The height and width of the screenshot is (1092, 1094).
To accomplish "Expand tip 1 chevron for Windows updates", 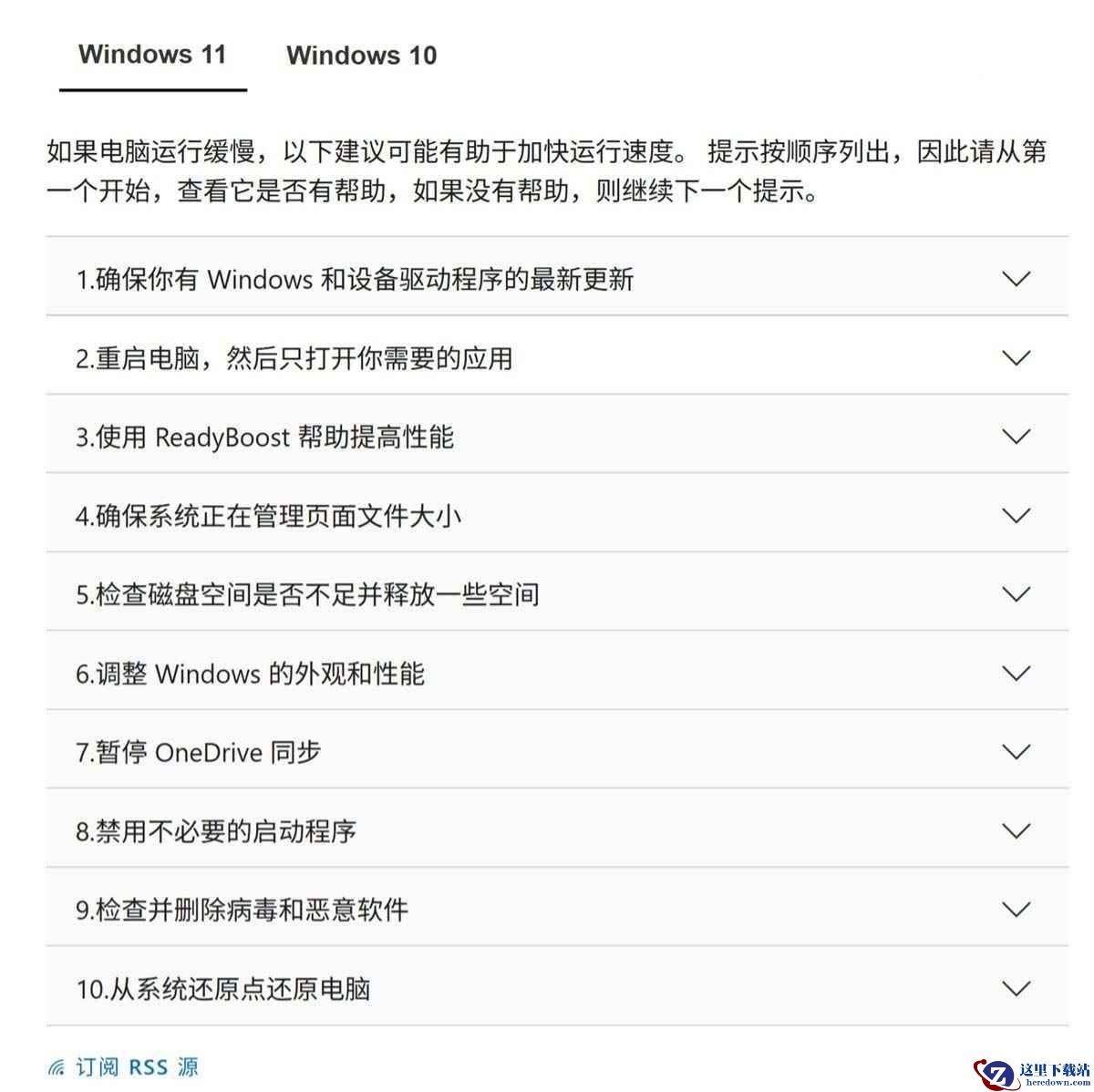I will coord(1016,278).
